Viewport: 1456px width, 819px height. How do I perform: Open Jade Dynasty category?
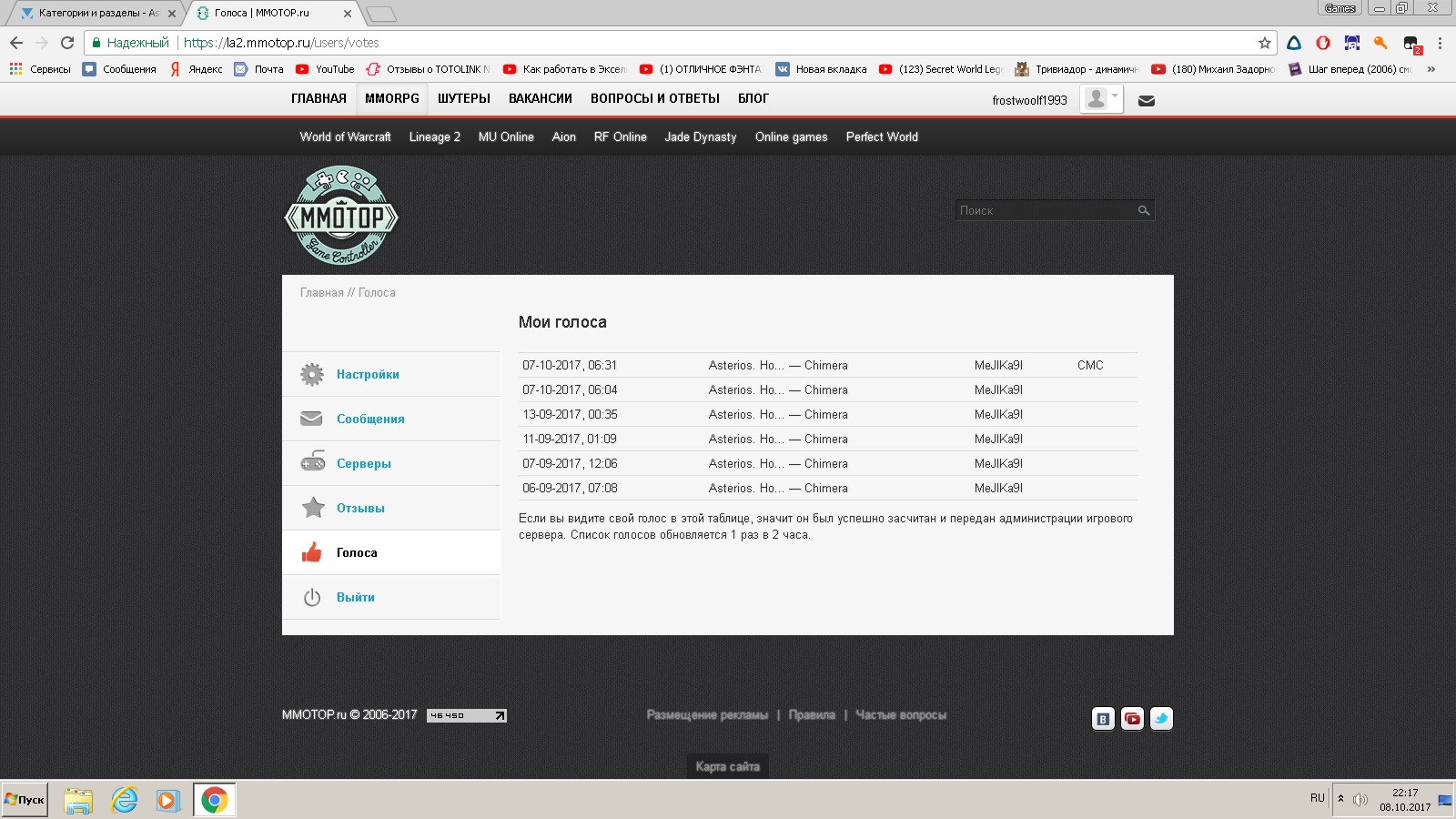701,136
